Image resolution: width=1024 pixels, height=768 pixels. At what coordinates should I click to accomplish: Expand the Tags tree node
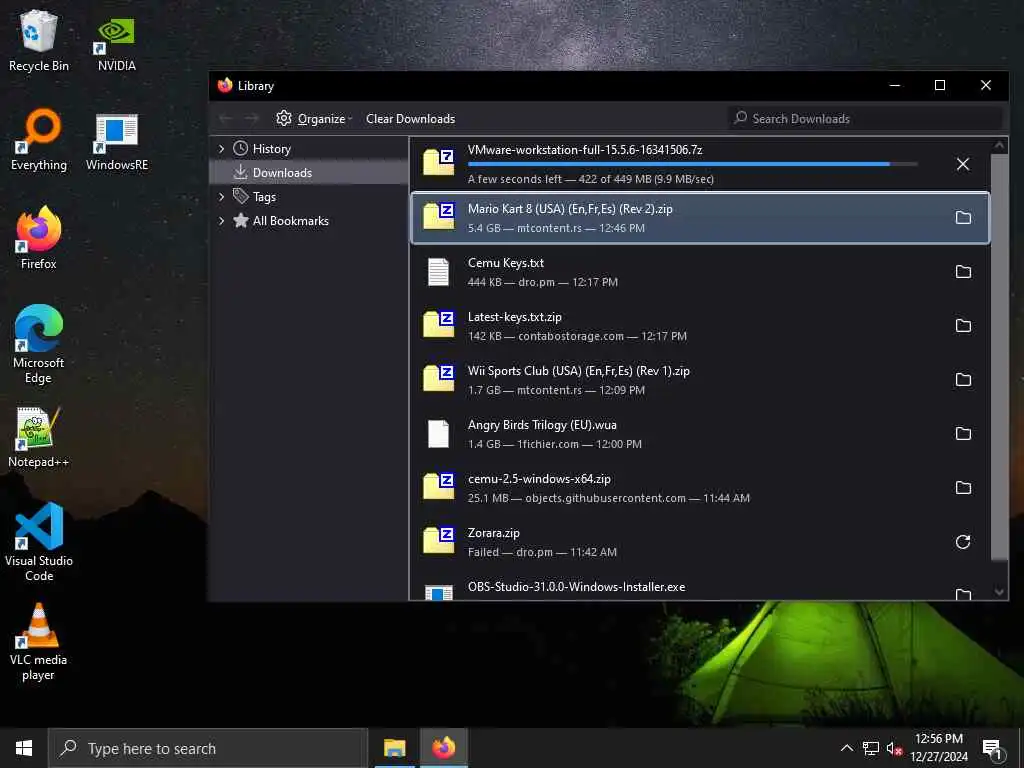pyautogui.click(x=221, y=197)
